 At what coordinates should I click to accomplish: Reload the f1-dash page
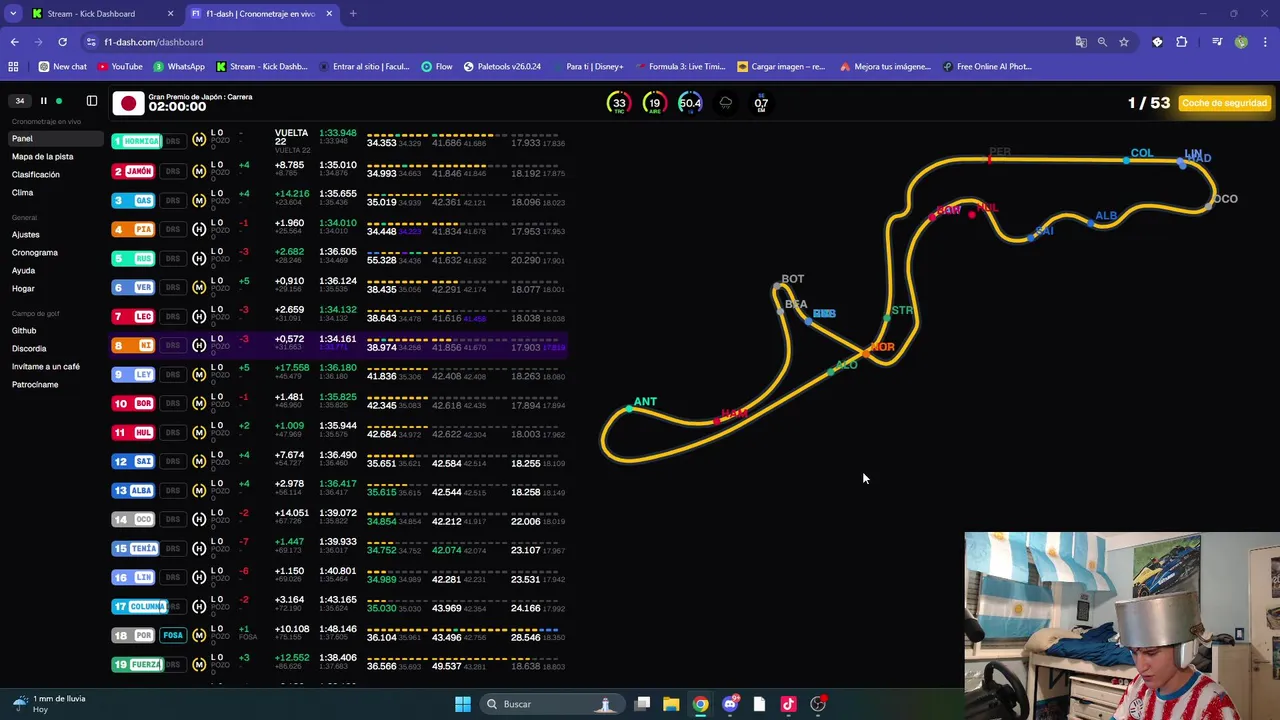62,42
